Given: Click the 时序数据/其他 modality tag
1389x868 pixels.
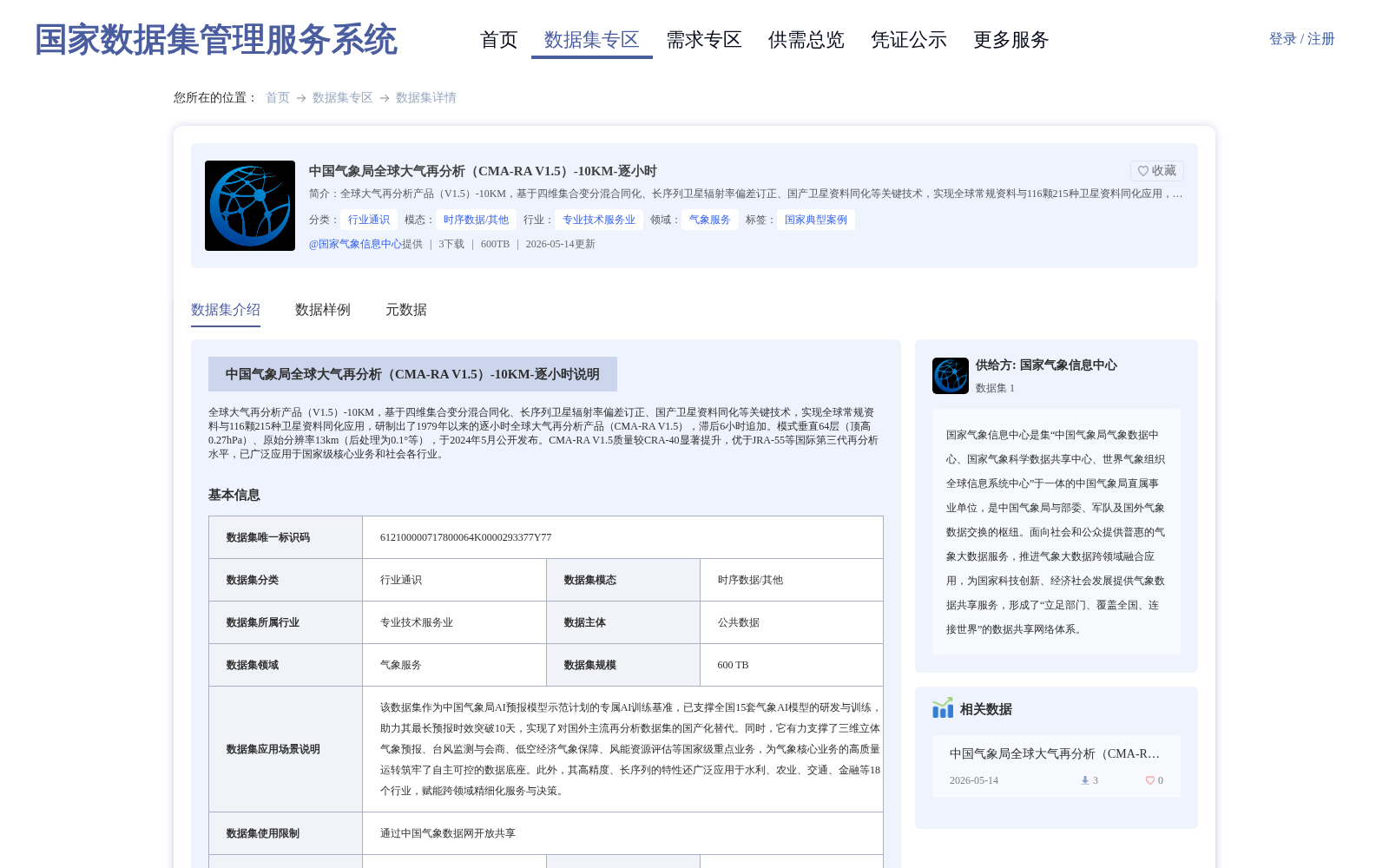Looking at the screenshot, I should click(x=476, y=220).
